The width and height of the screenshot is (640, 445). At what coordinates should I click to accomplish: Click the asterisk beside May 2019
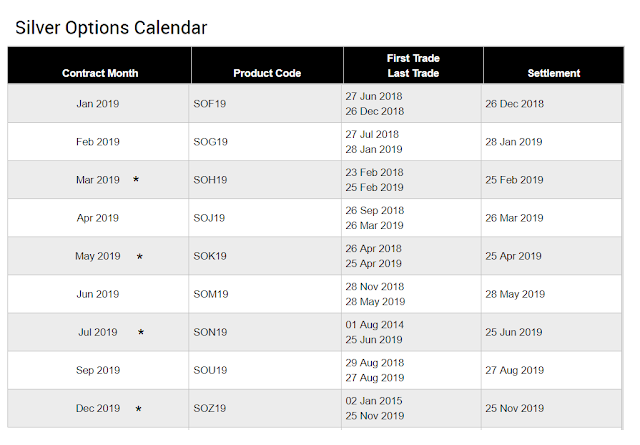click(x=139, y=257)
